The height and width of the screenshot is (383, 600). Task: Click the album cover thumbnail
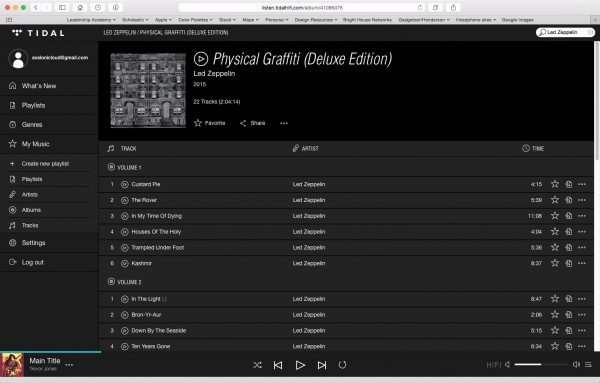click(x=148, y=90)
